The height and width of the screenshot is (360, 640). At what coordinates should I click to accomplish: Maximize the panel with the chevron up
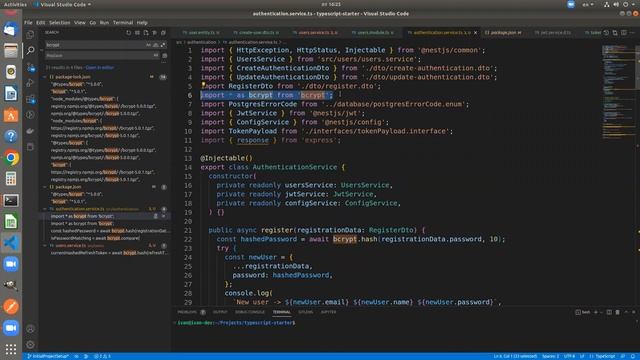tap(626, 312)
